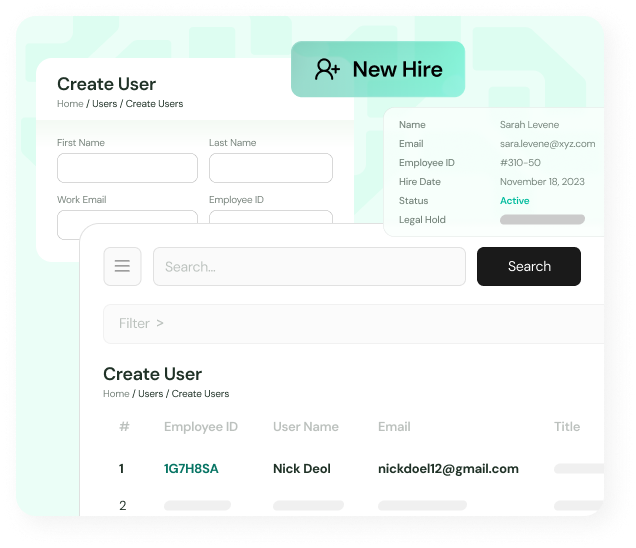Click the Active status in Sarah's card

pos(515,201)
